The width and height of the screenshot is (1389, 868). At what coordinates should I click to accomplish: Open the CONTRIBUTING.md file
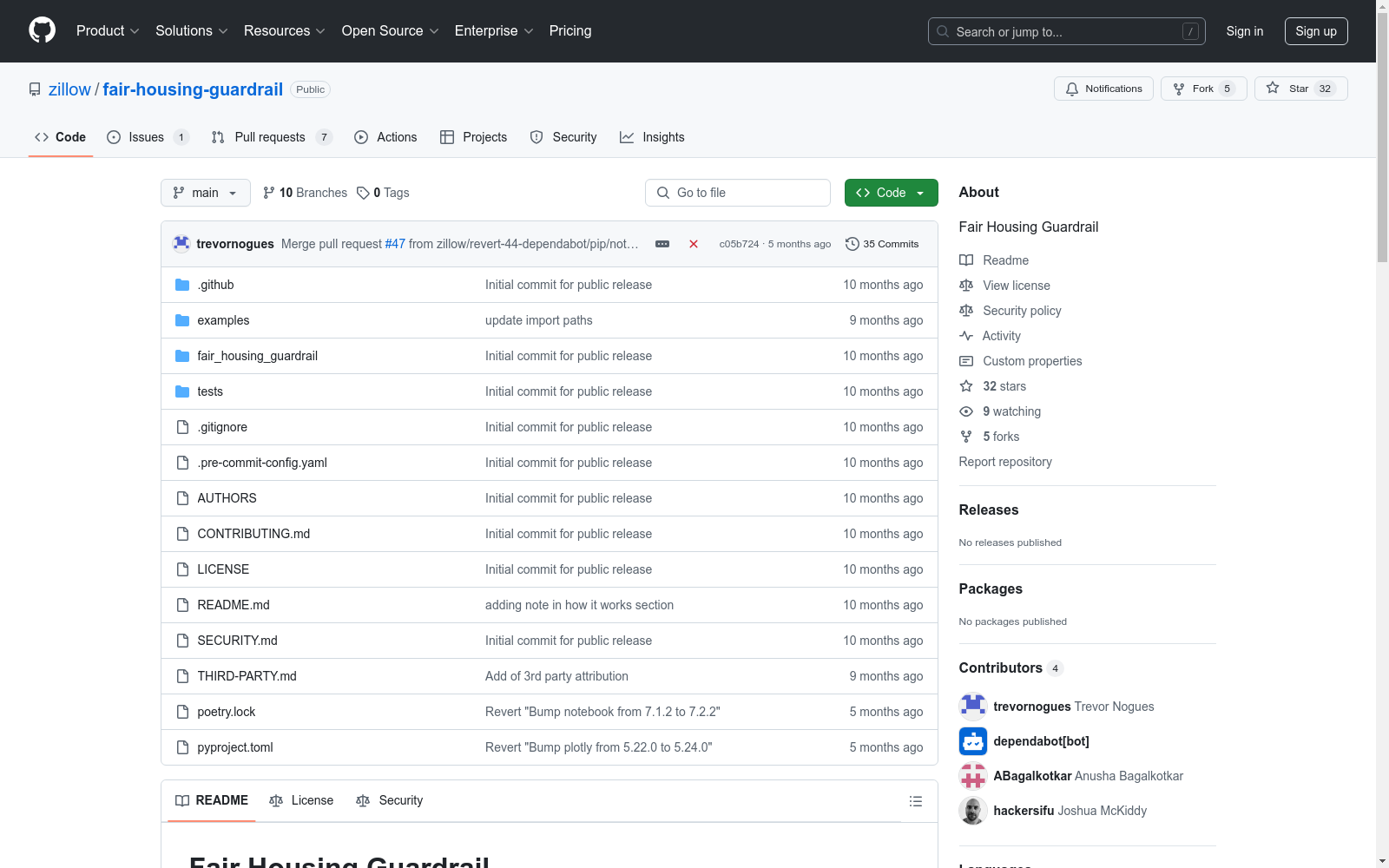coord(253,534)
